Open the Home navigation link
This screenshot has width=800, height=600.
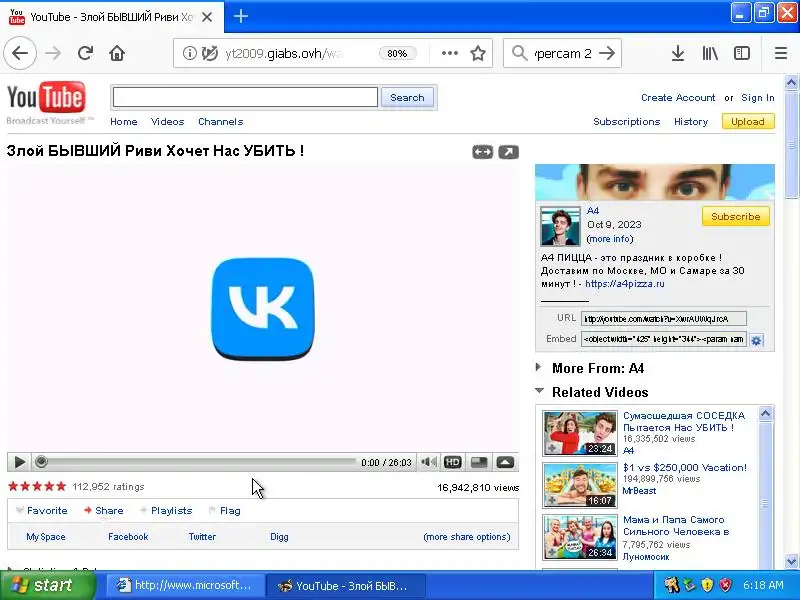123,121
